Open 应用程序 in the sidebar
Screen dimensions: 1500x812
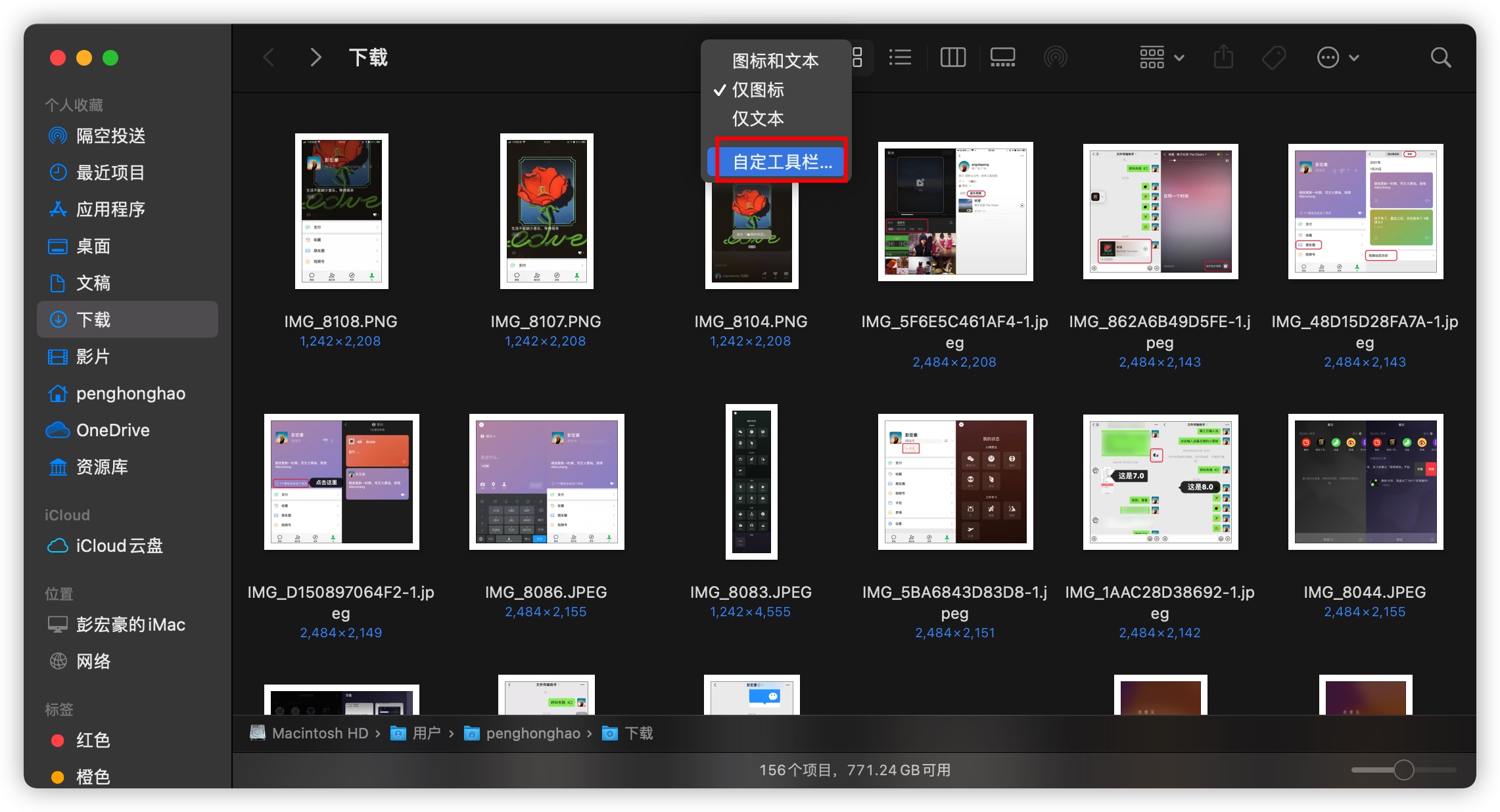click(x=110, y=210)
